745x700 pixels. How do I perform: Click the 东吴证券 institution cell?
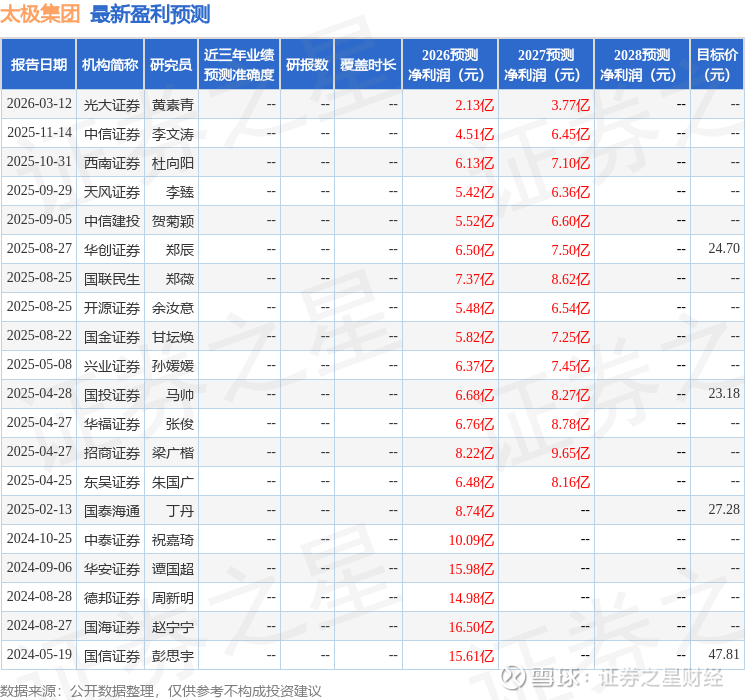(x=112, y=482)
